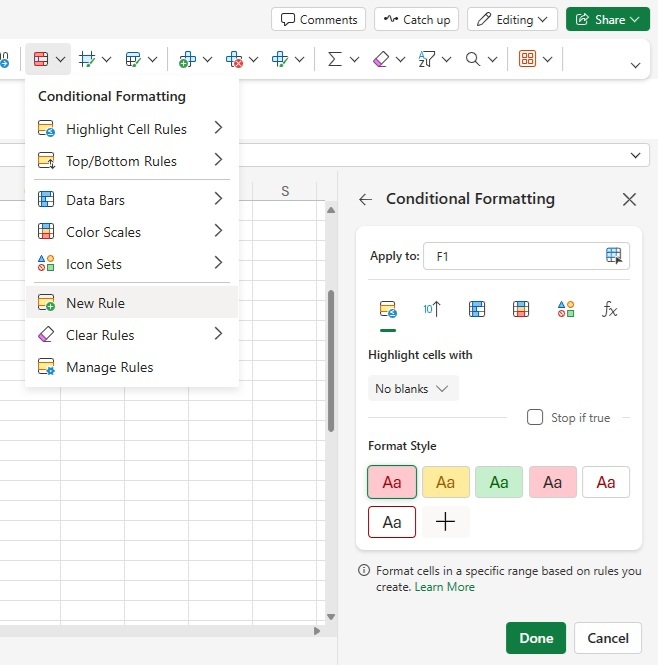Close the Conditional Formatting pane
Image resolution: width=658 pixels, height=665 pixels.
[629, 199]
